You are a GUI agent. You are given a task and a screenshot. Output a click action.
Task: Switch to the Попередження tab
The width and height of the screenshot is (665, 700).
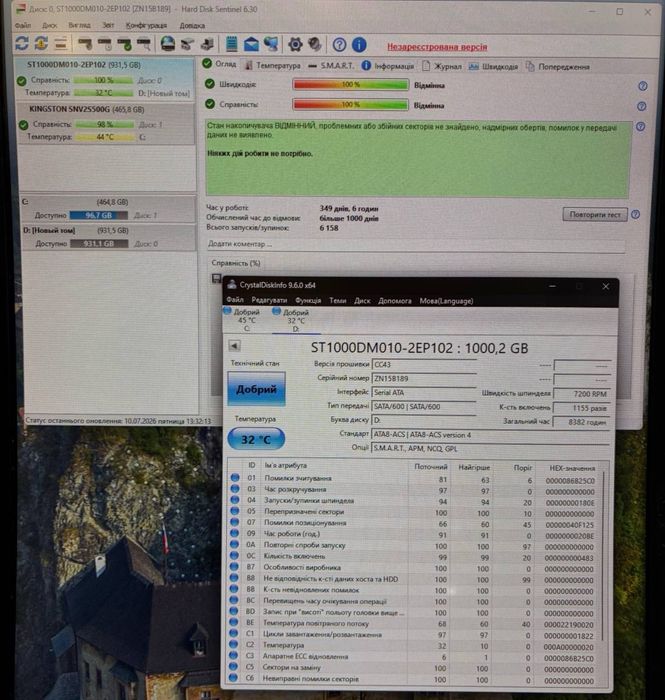[558, 67]
